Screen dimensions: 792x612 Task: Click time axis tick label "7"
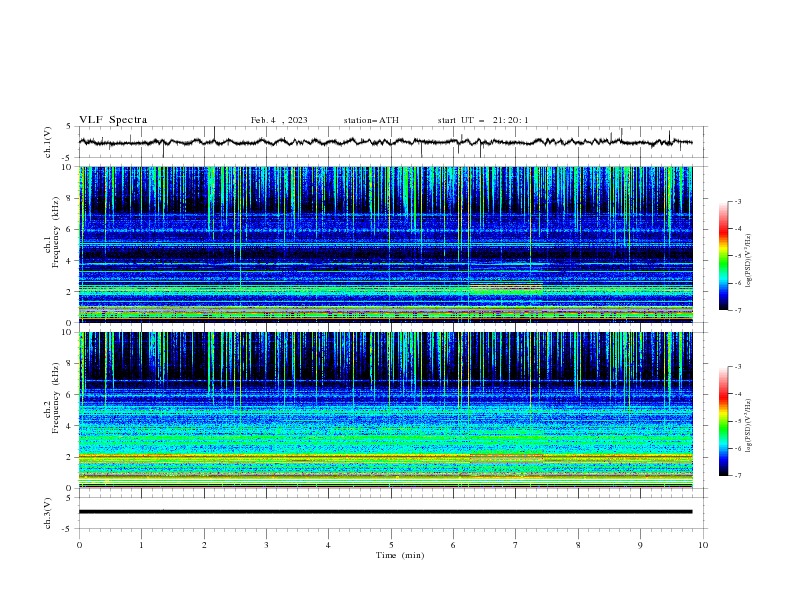pos(516,545)
